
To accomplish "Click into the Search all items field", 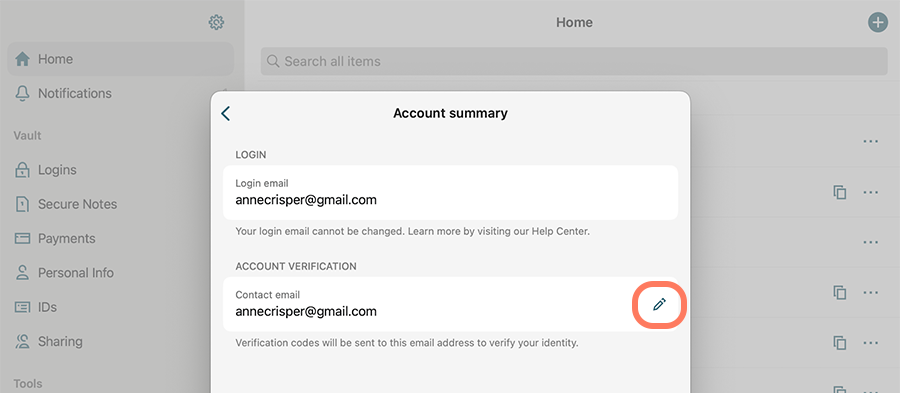I will [574, 61].
